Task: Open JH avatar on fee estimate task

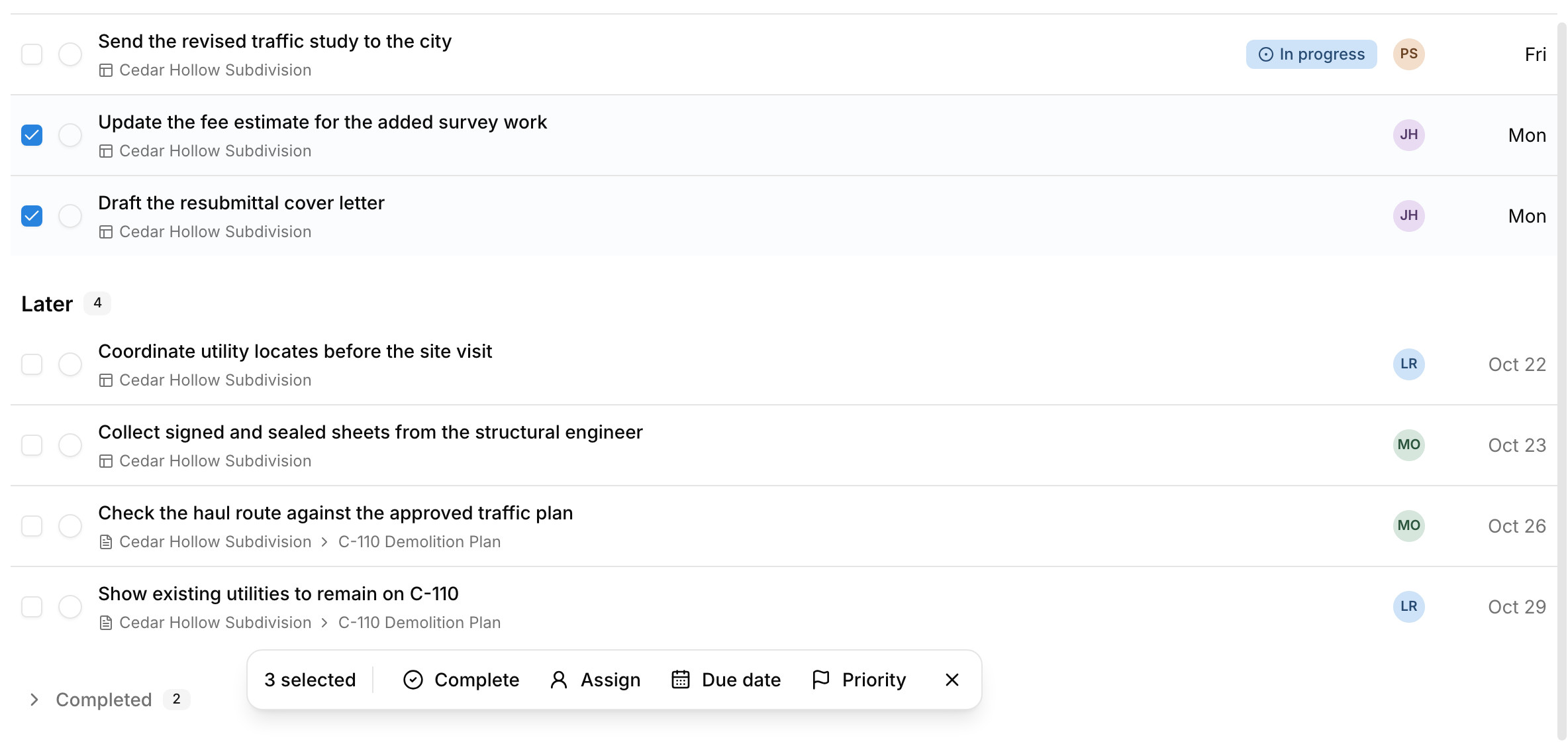Action: (1409, 135)
